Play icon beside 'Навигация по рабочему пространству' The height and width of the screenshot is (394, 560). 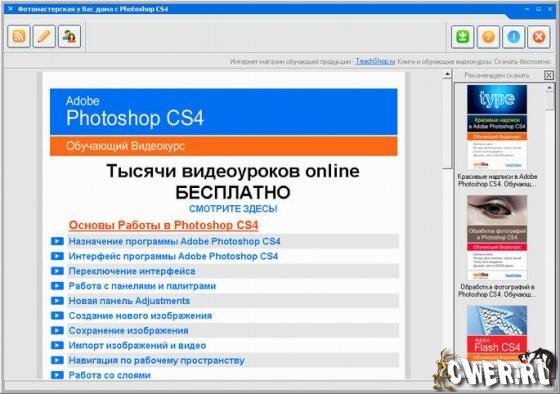tap(57, 360)
